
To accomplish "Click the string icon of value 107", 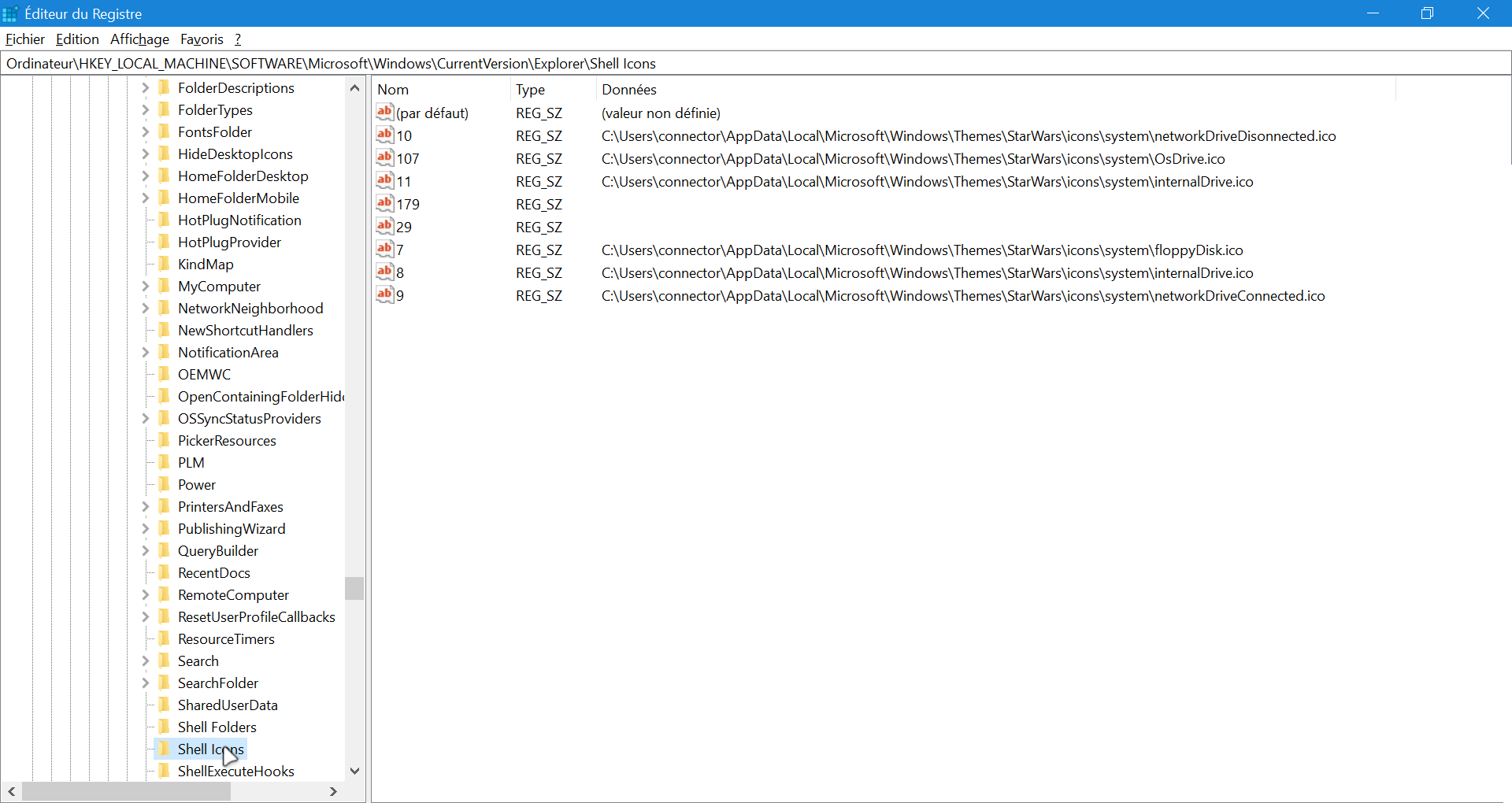I will [x=384, y=158].
